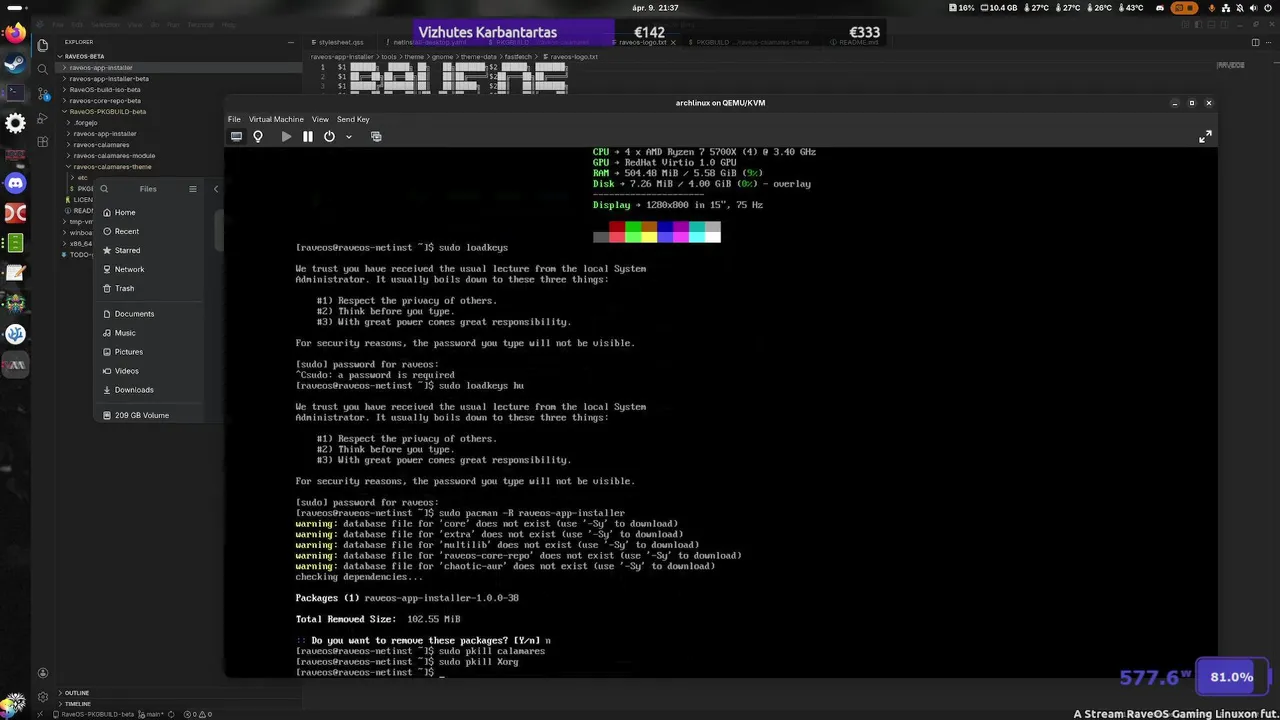Open Recent in Files sidebar
The height and width of the screenshot is (720, 1280).
click(x=150, y=231)
